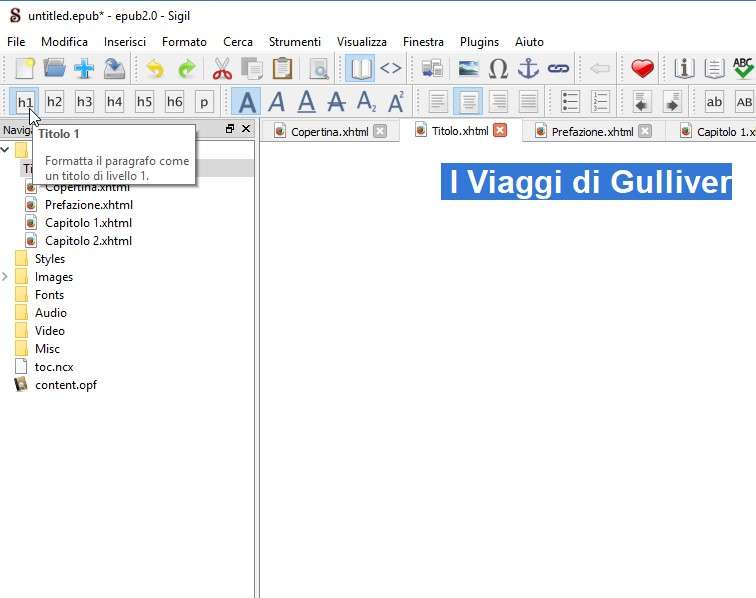Viewport: 756px width, 598px height.
Task: Apply the h5 heading style
Action: pos(144,102)
